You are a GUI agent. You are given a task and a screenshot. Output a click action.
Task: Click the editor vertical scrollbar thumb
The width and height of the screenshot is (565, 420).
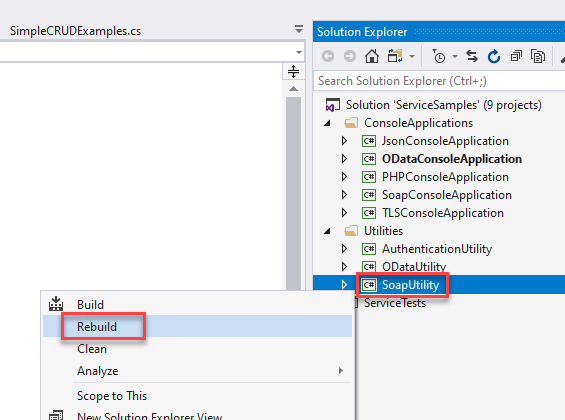tap(294, 193)
